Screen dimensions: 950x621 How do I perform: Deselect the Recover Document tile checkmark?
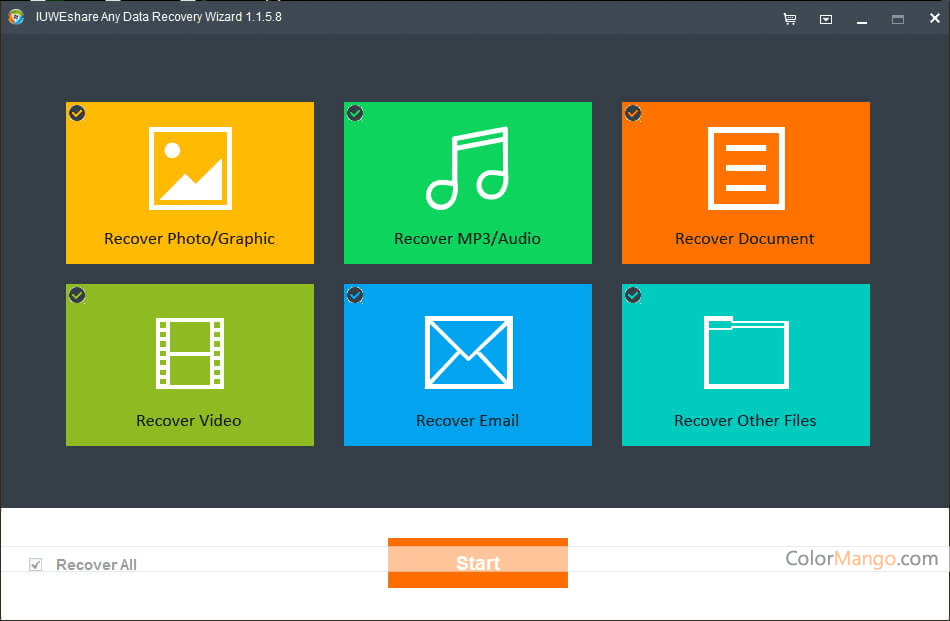633,113
